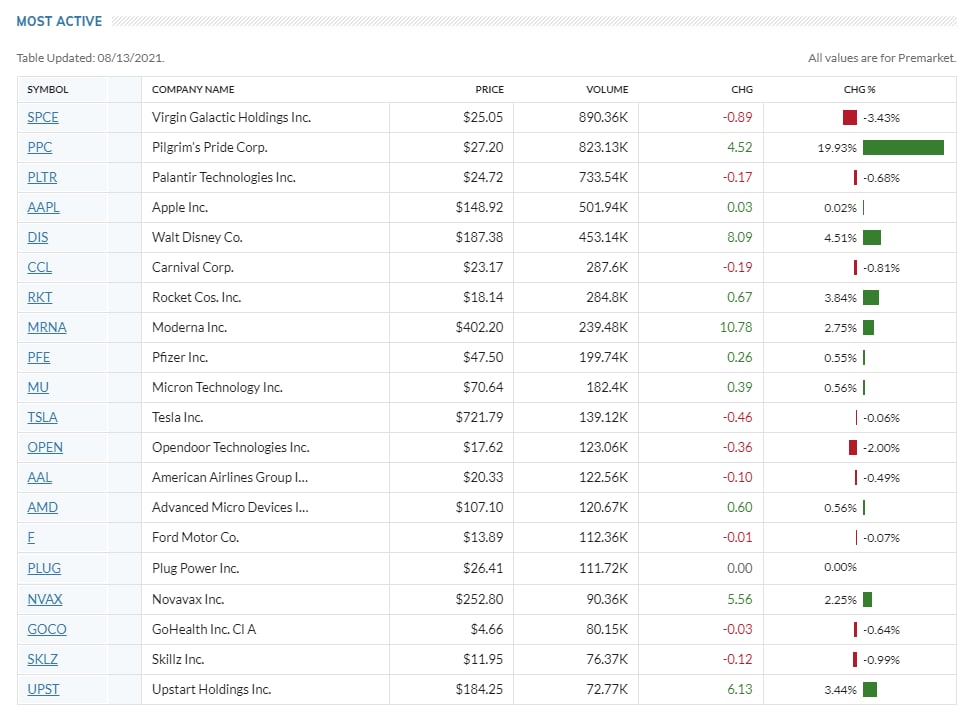Image resolution: width=968 pixels, height=717 pixels.
Task: Open the SPCE ticker link
Action: 43,117
